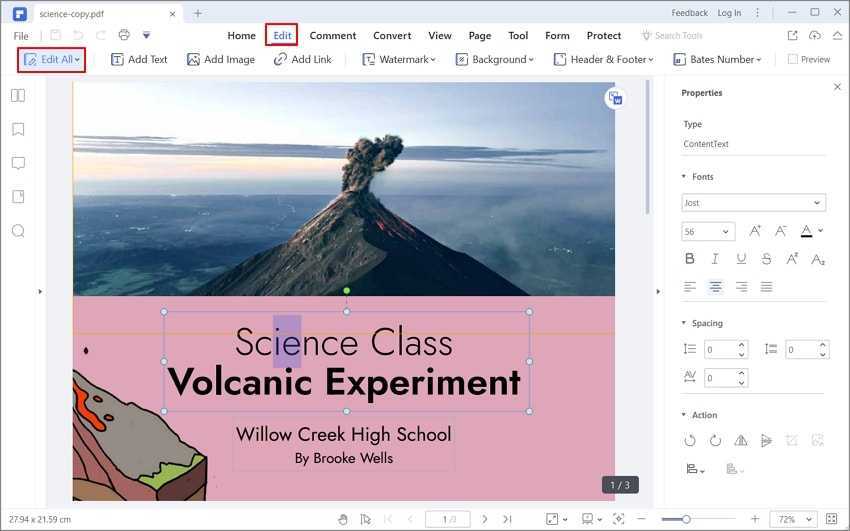Expand the font size dropdown showing 56

coord(708,232)
